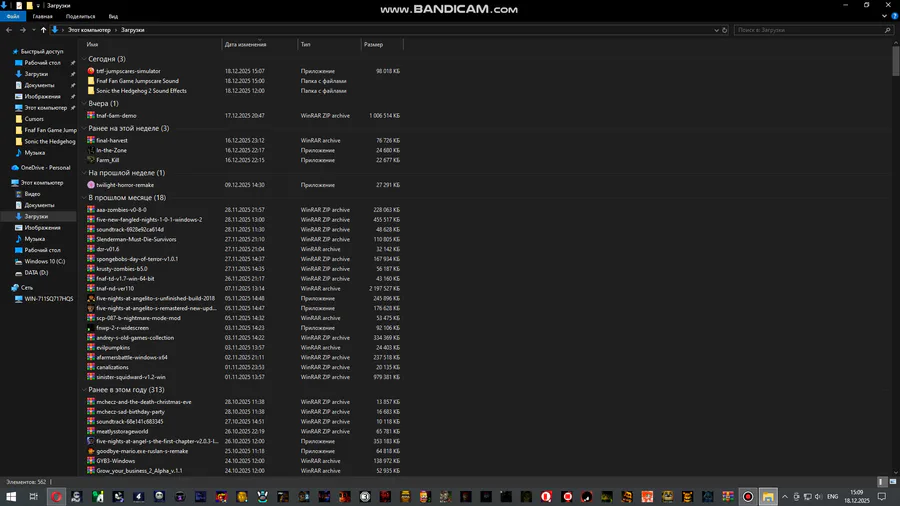
Task: Sort by the Имя column header
Action: (92, 44)
